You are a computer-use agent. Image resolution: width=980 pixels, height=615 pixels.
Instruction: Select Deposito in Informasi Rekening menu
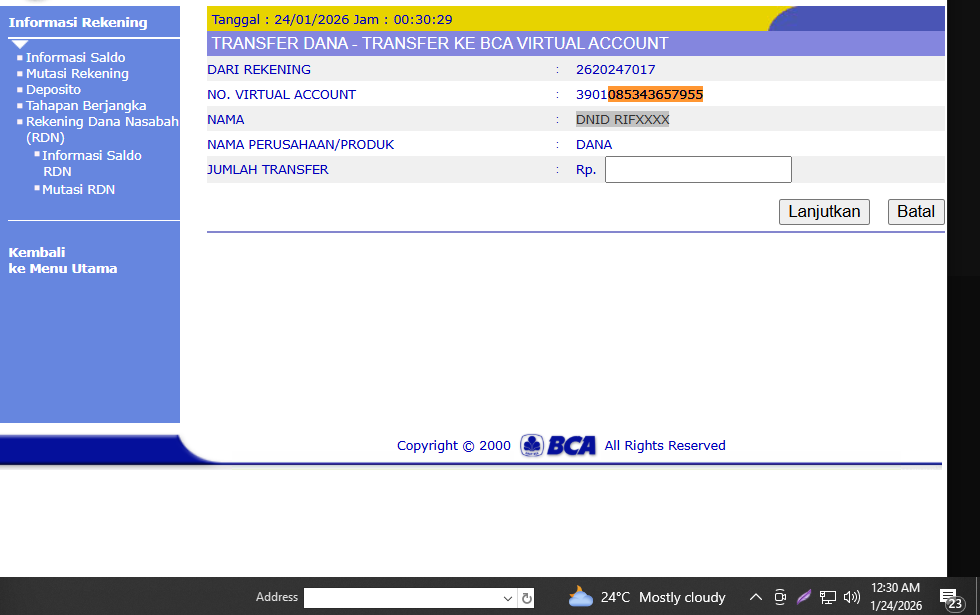click(53, 89)
